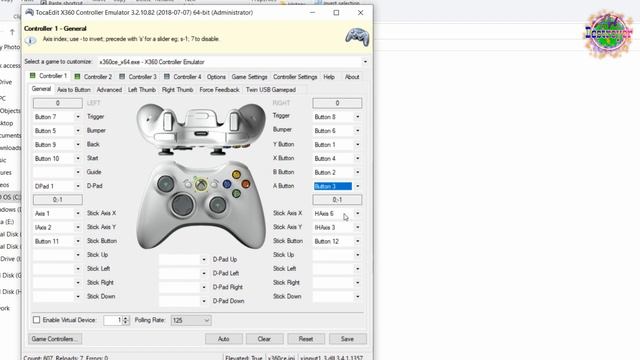Expand the right Stick Axis X dropdown
Image resolution: width=640 pixels, height=360 pixels.
click(357, 213)
